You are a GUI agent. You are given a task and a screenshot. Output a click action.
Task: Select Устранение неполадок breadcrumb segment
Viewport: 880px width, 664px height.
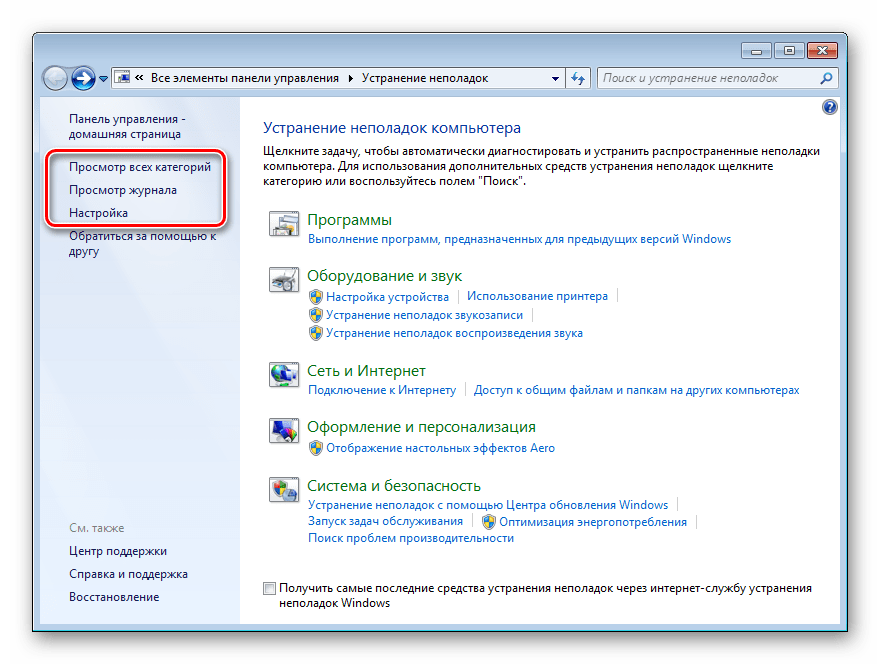coord(425,78)
